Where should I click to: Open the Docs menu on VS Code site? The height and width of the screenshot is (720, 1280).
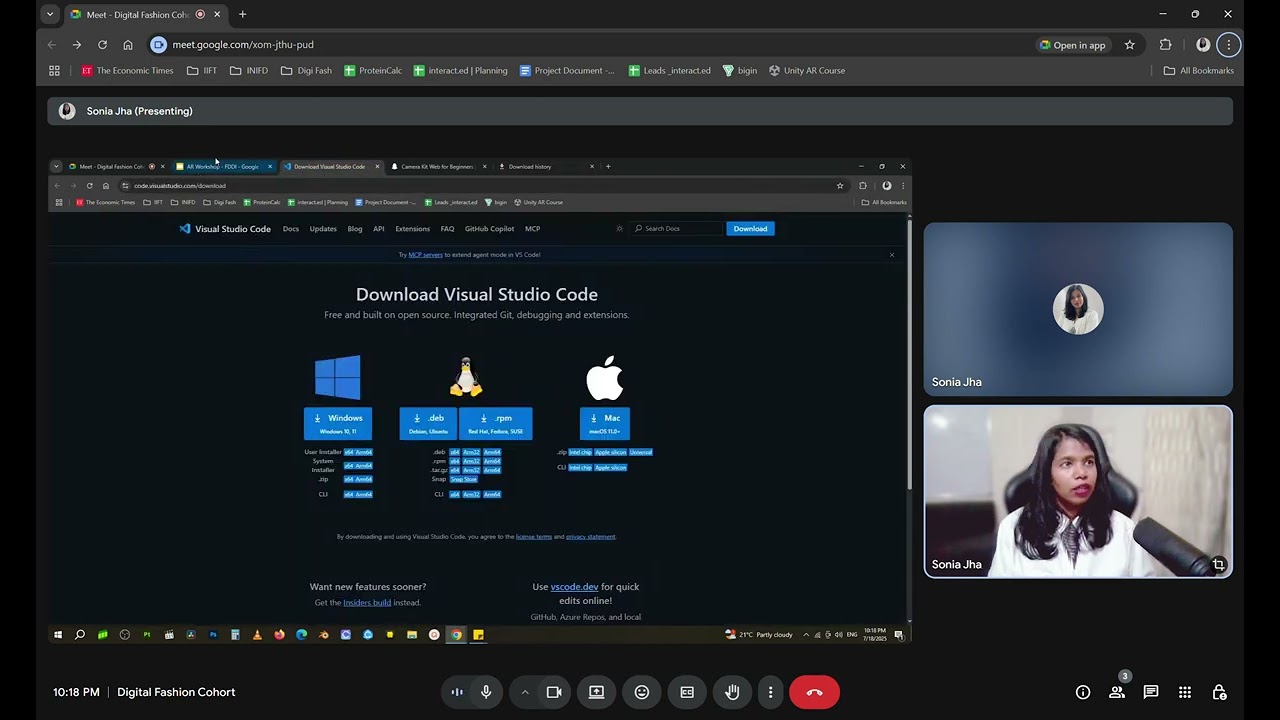291,229
